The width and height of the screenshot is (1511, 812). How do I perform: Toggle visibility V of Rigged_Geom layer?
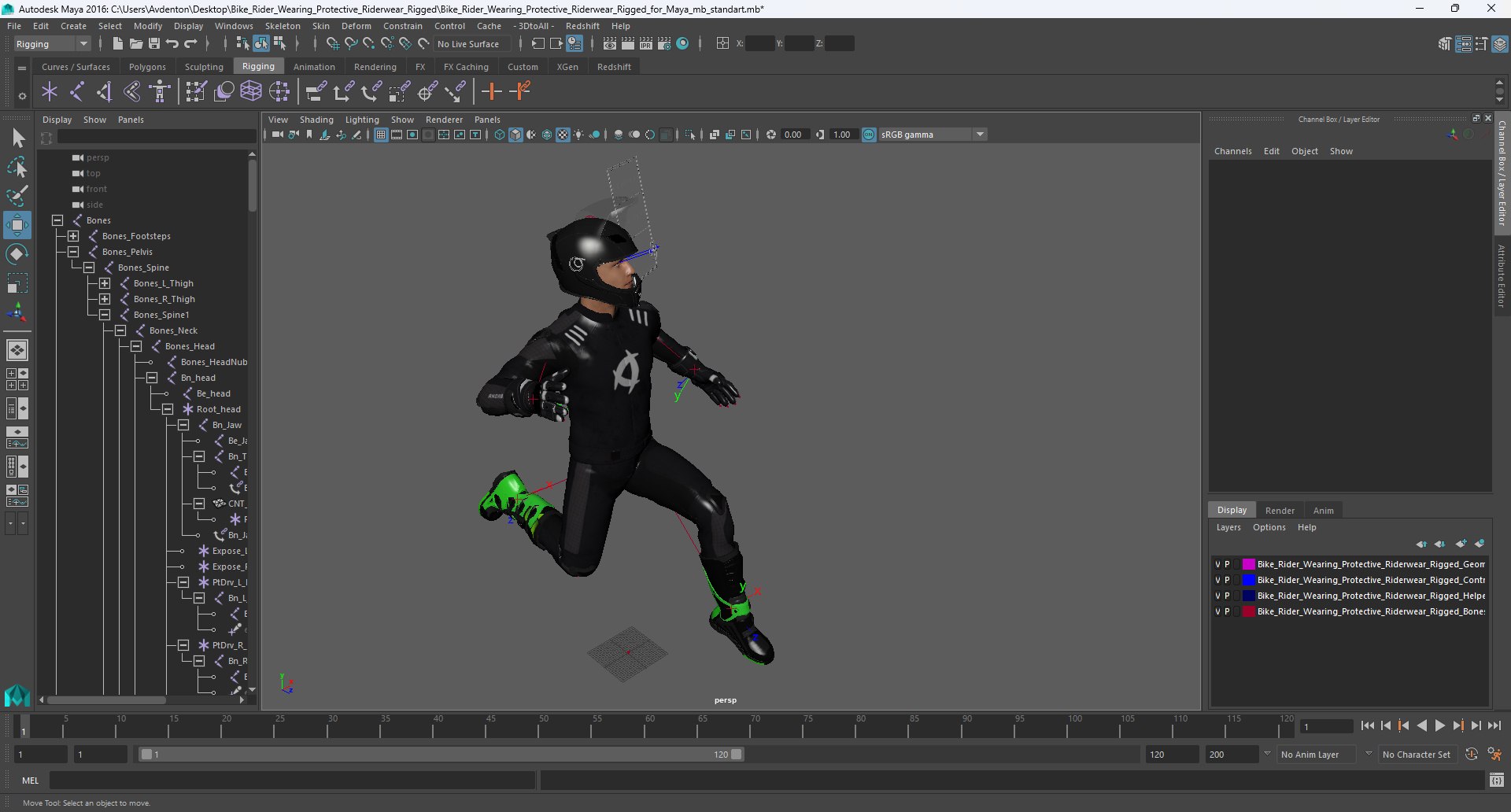pos(1217,564)
